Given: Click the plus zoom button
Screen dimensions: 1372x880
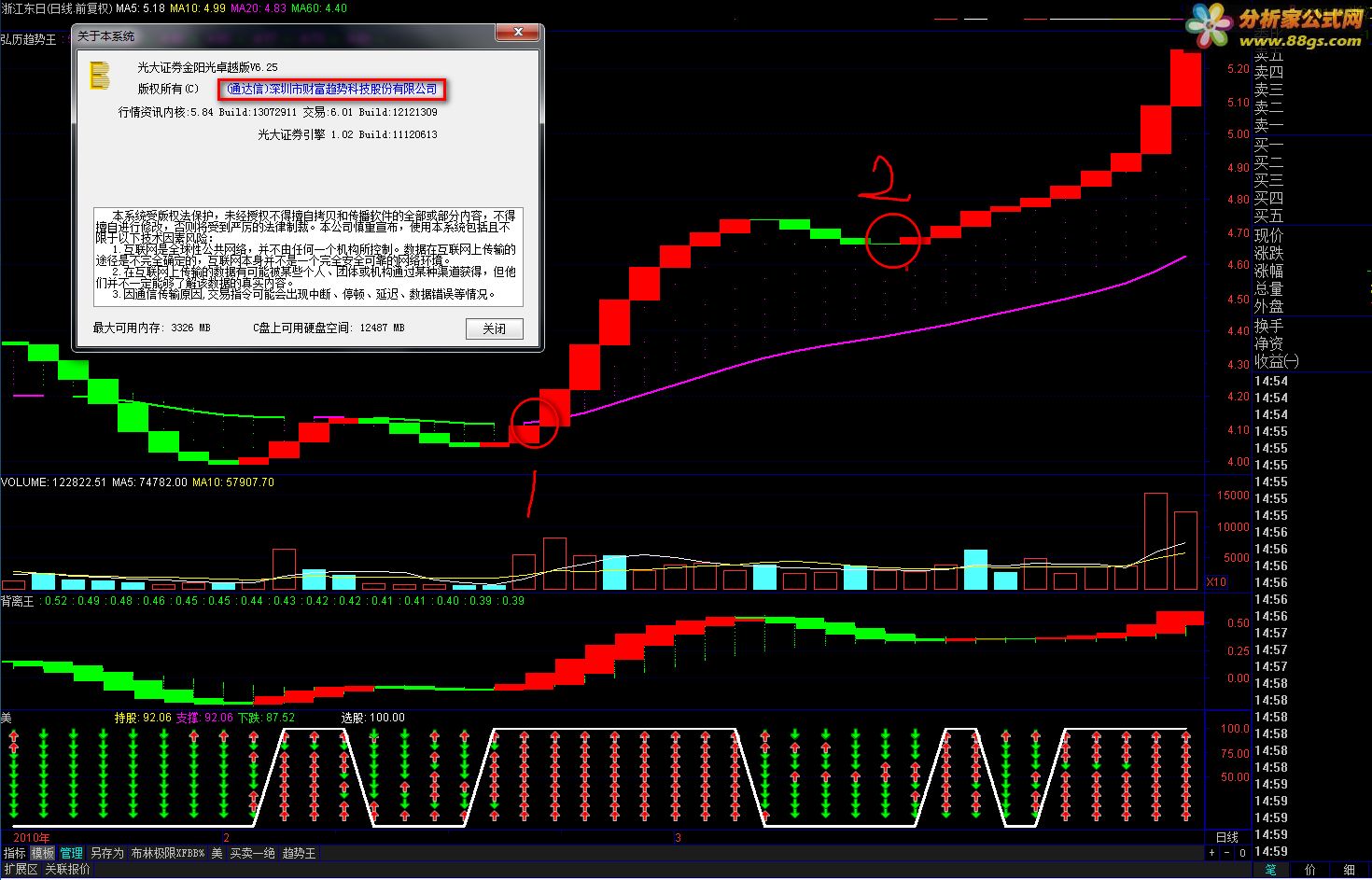Looking at the screenshot, I should coord(1212,853).
